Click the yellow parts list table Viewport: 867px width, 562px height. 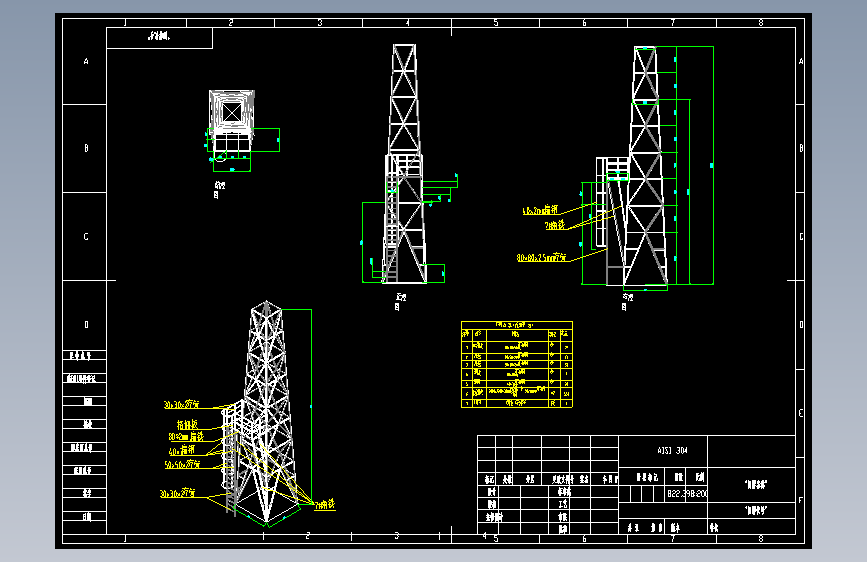pyautogui.click(x=516, y=364)
